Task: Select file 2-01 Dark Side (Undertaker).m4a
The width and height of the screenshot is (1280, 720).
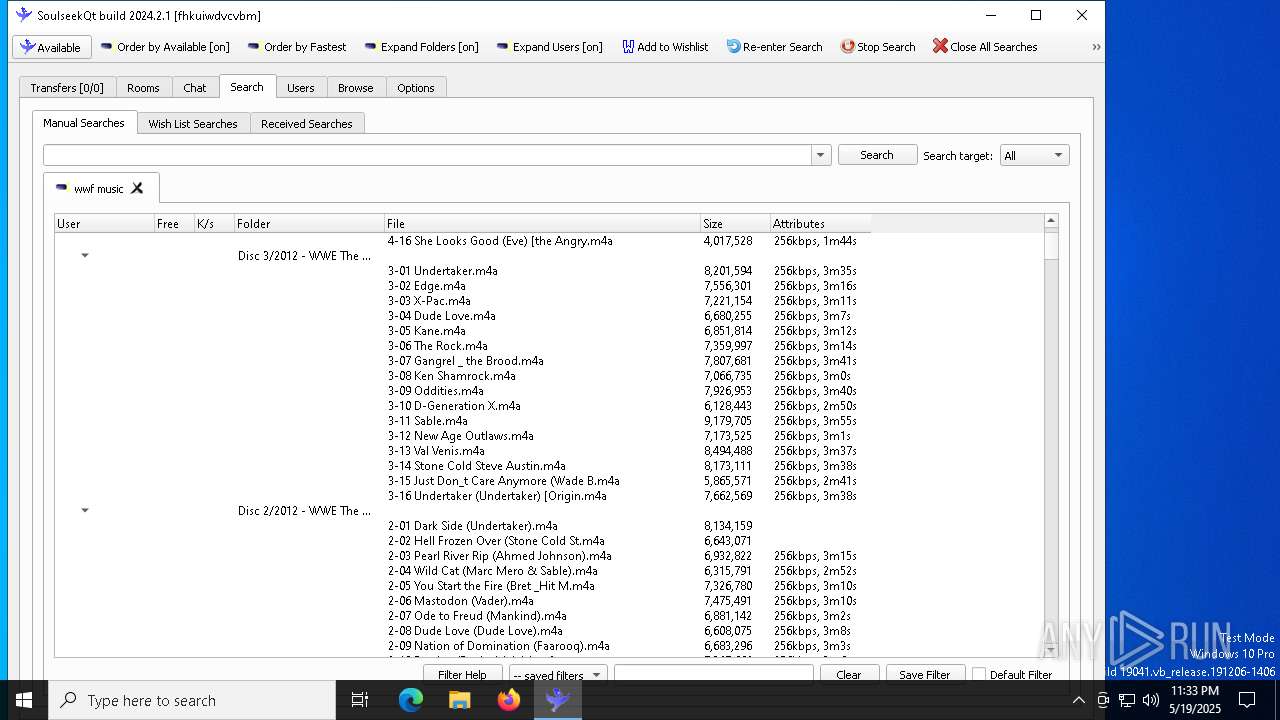Action: (473, 526)
